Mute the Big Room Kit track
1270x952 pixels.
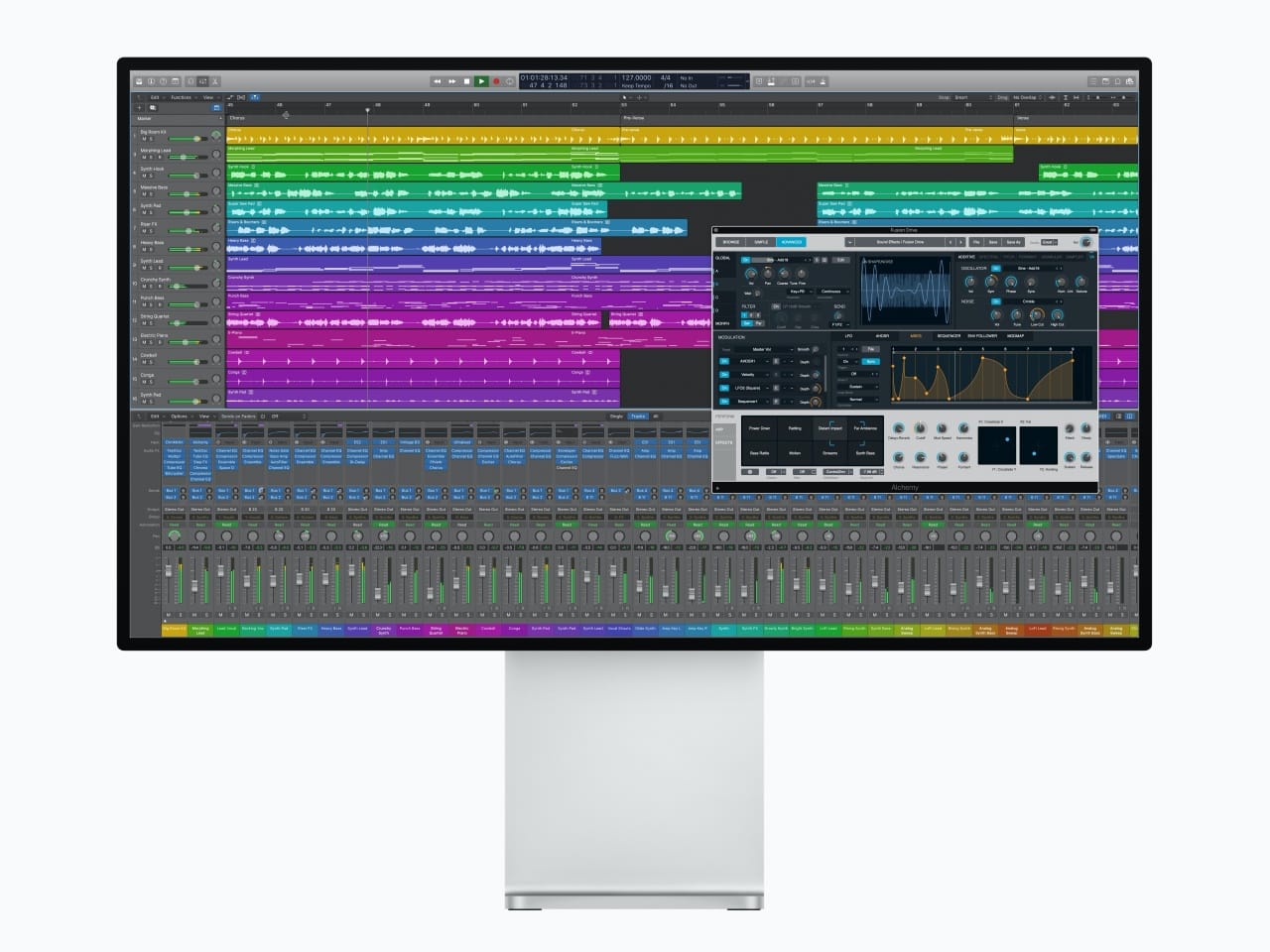(x=144, y=139)
